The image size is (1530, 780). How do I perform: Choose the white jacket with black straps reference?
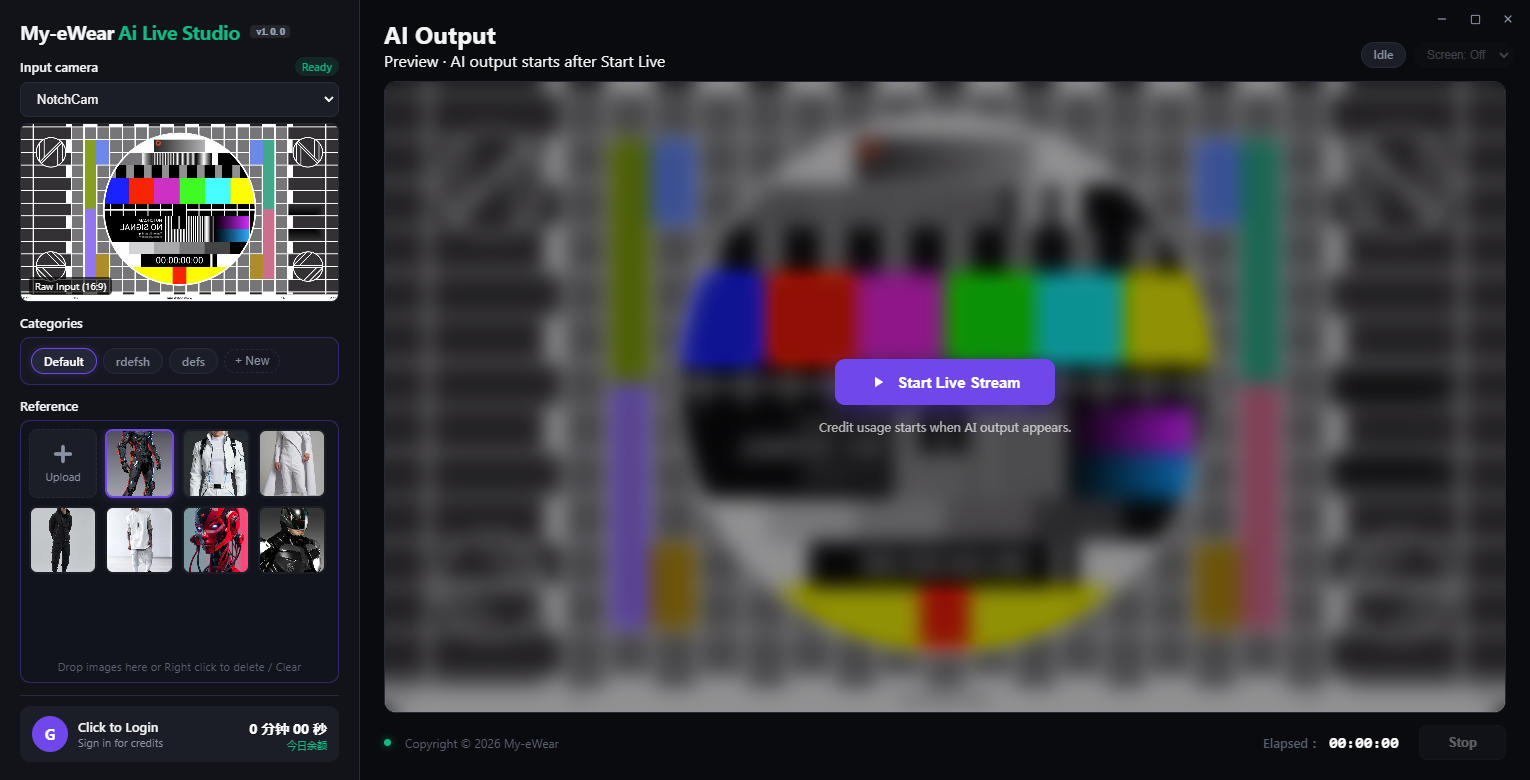click(216, 463)
